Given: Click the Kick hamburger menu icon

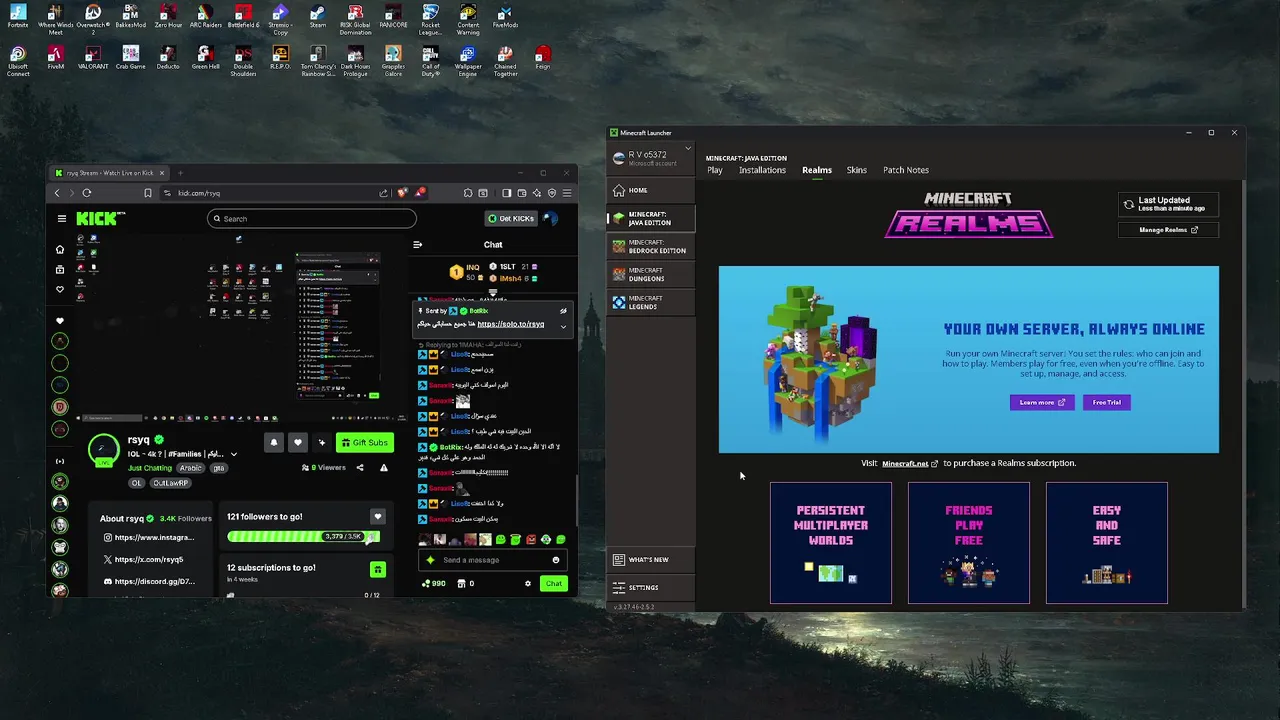Looking at the screenshot, I should 61,218.
